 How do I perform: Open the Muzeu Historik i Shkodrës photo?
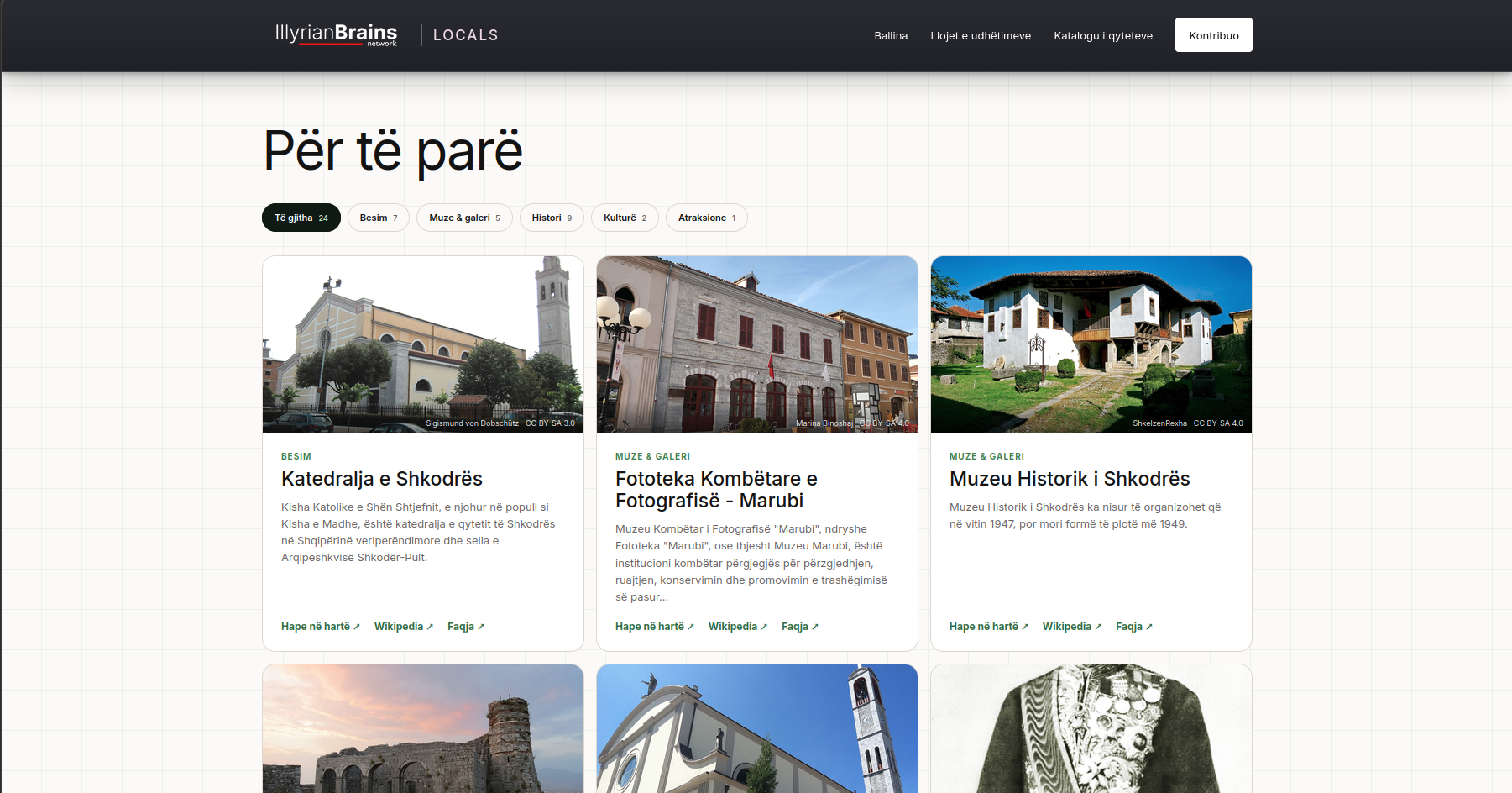click(x=1091, y=344)
